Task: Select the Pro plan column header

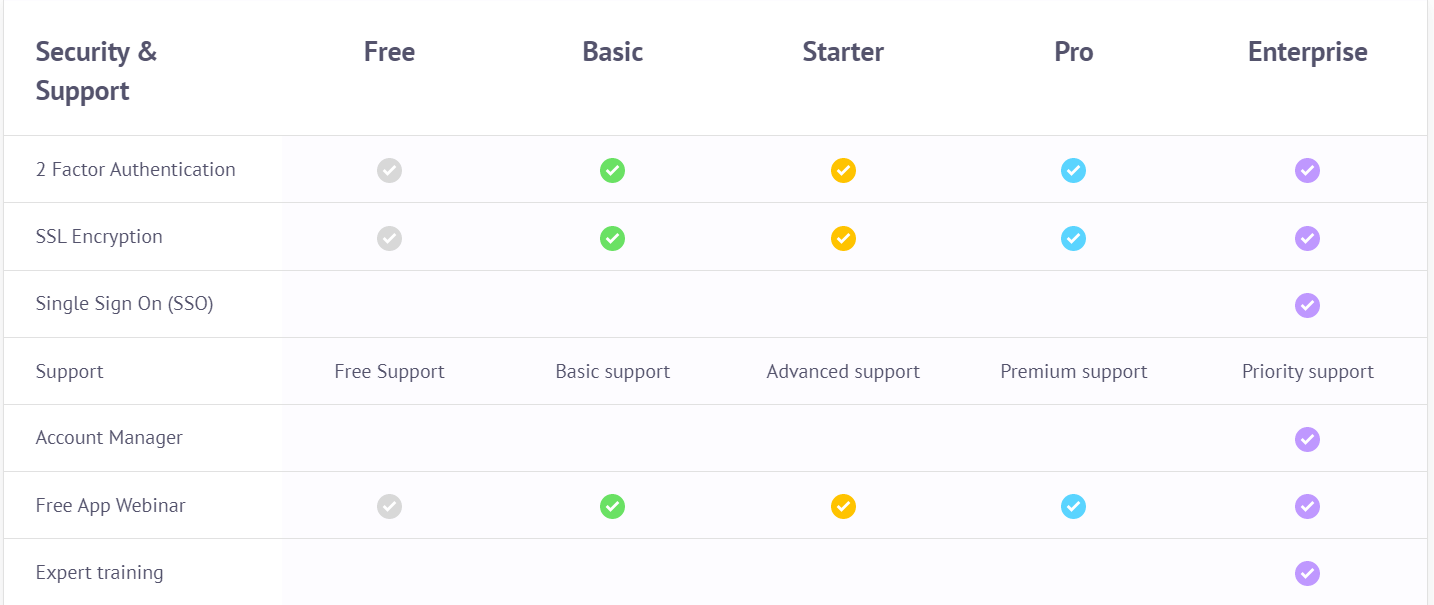Action: pyautogui.click(x=1073, y=52)
